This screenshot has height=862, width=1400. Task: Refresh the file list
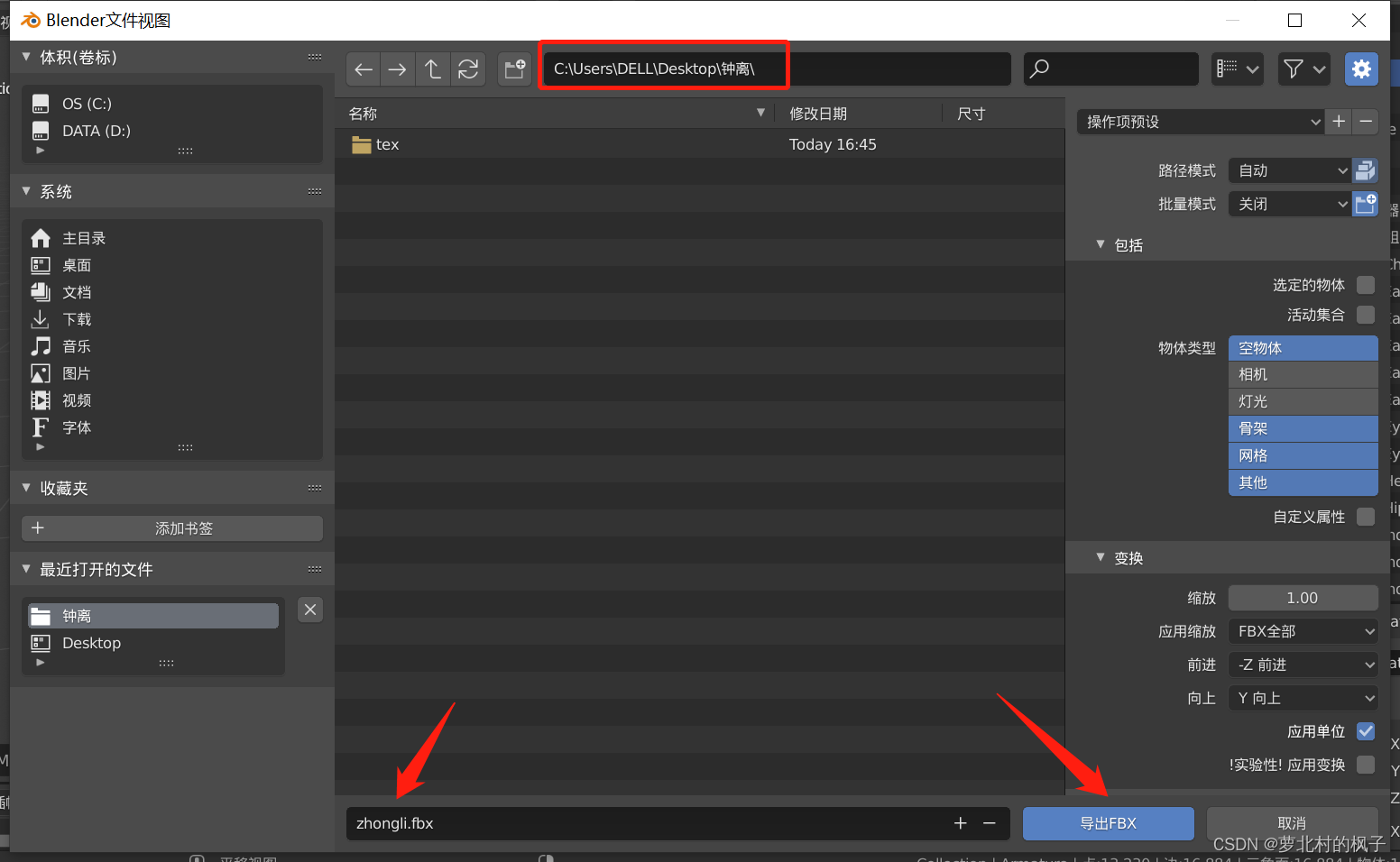468,69
